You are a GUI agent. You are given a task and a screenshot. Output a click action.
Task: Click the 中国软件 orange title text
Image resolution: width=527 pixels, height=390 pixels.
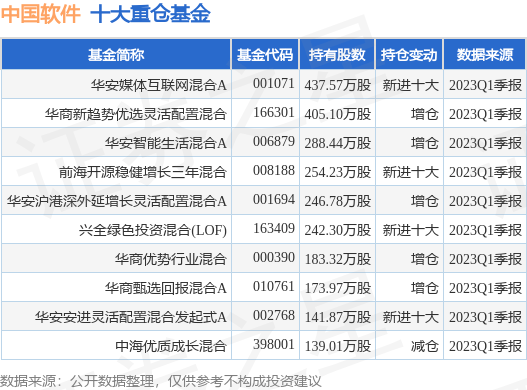coord(41,14)
